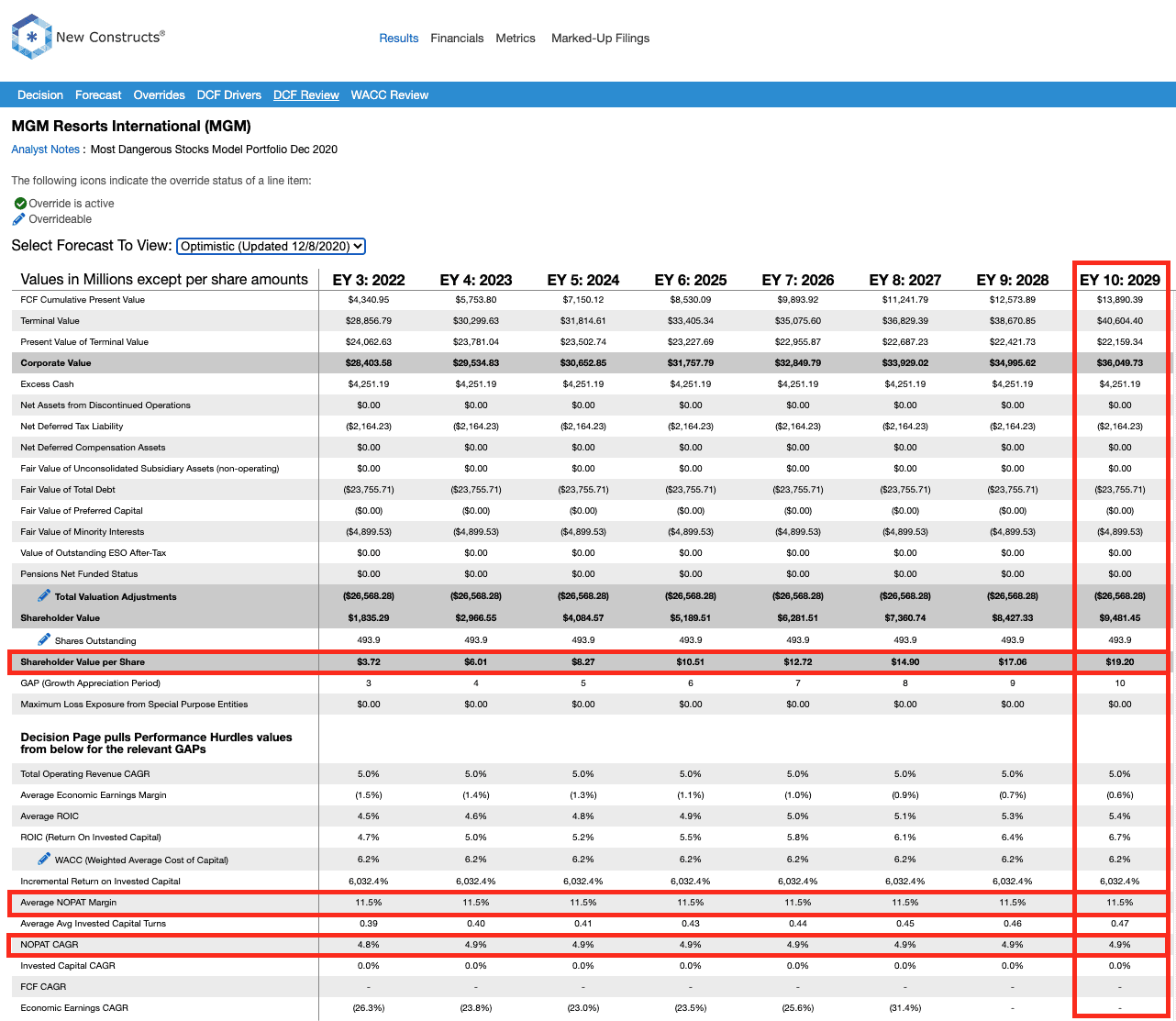The image size is (1176, 1021).
Task: Click Economic Earnings CAGR (31.4%) value
Action: [905, 1008]
